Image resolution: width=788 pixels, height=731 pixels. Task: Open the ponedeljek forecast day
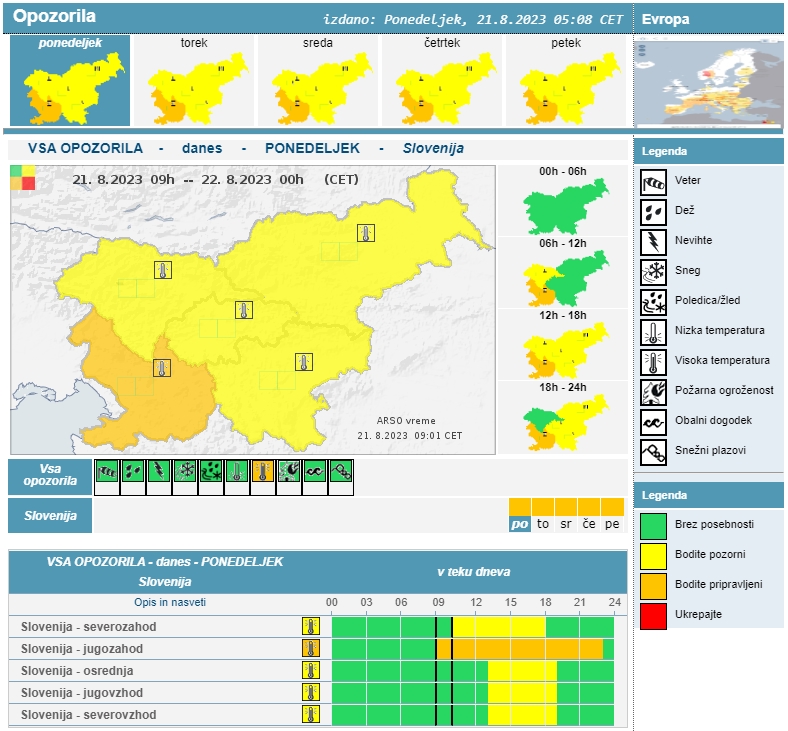70,80
